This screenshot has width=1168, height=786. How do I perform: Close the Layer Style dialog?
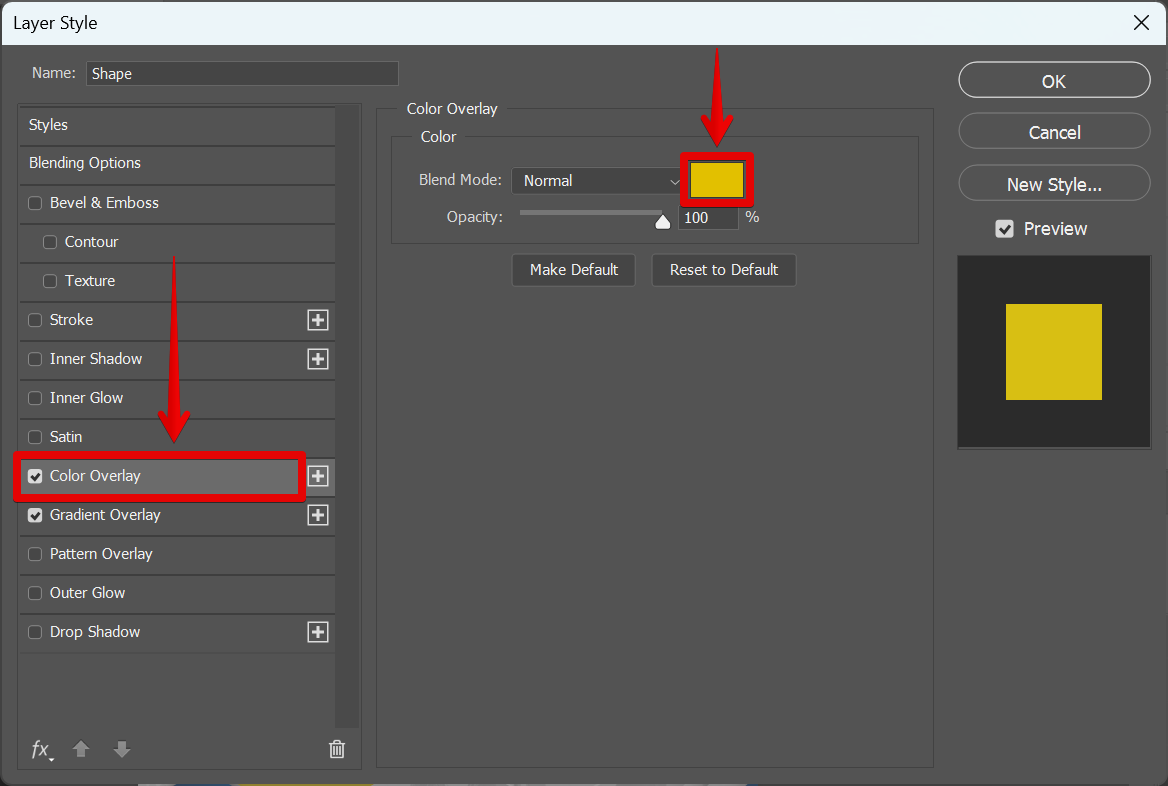coord(1140,23)
